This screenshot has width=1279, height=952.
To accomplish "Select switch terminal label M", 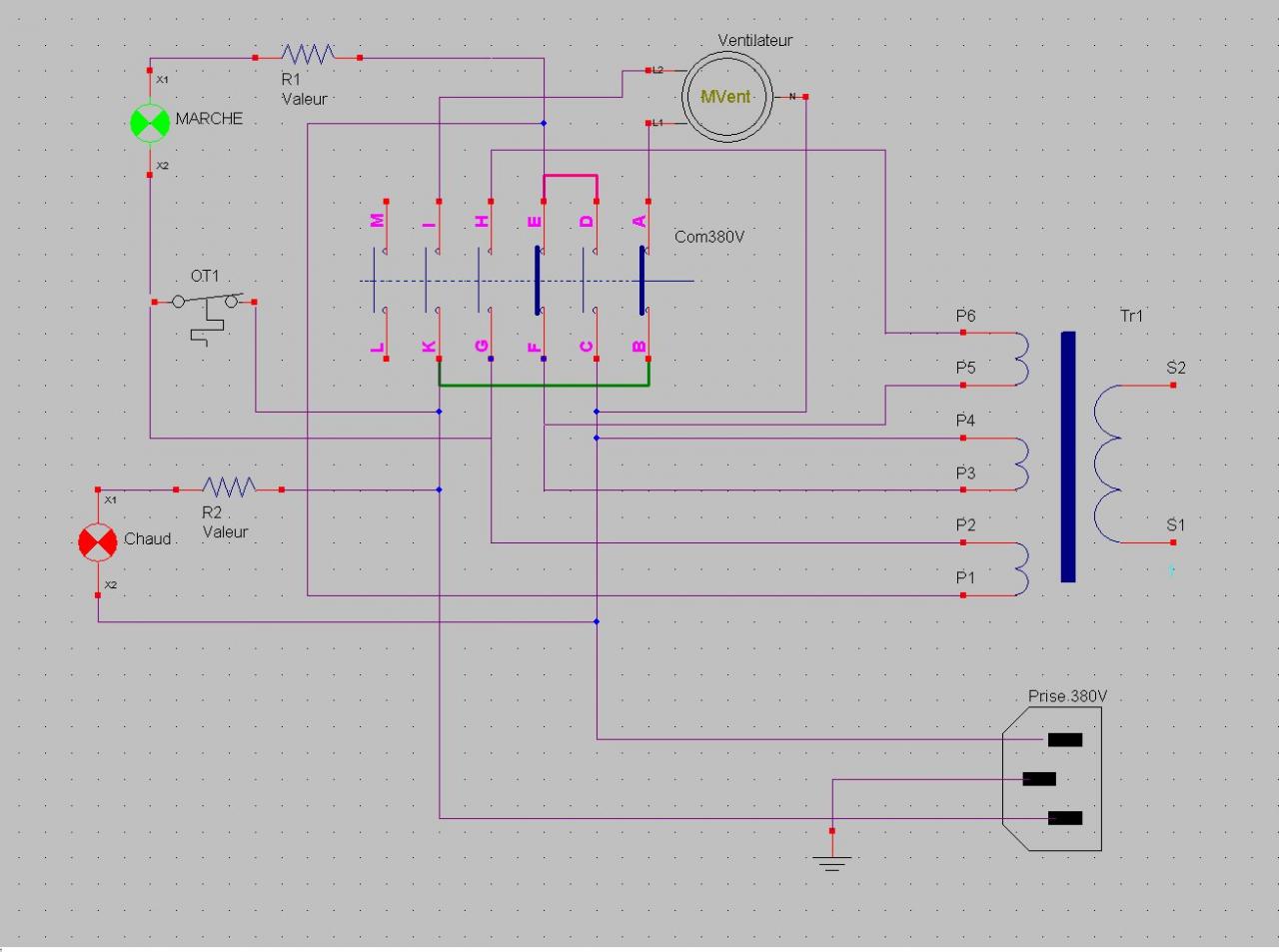I will coord(378,221).
